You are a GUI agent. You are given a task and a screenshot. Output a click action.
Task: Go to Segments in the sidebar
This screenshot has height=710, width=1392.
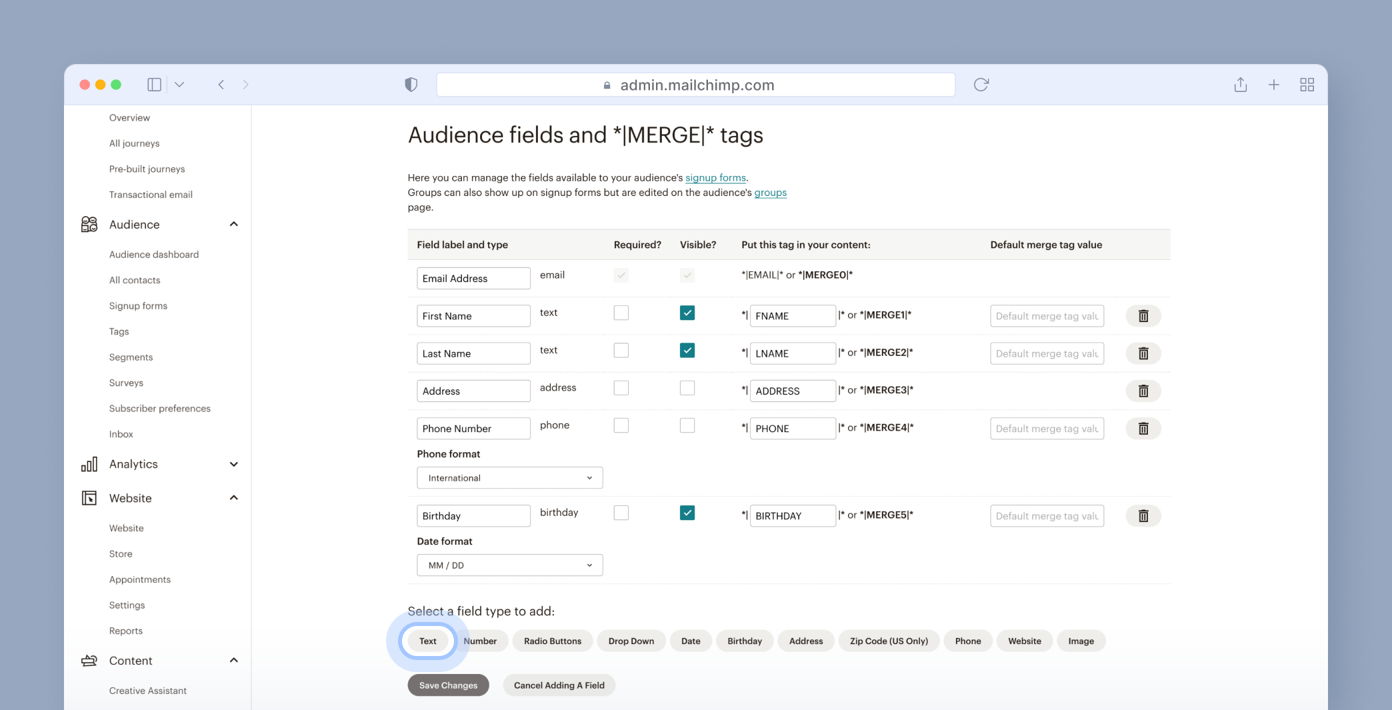click(131, 357)
